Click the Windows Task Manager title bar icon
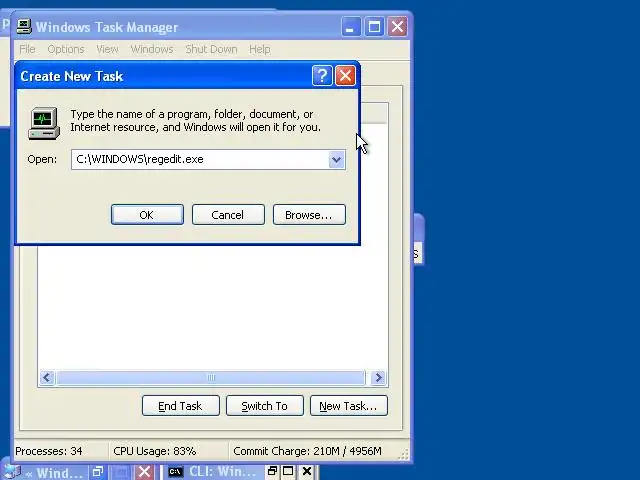Image resolution: width=640 pixels, height=480 pixels. coord(24,27)
